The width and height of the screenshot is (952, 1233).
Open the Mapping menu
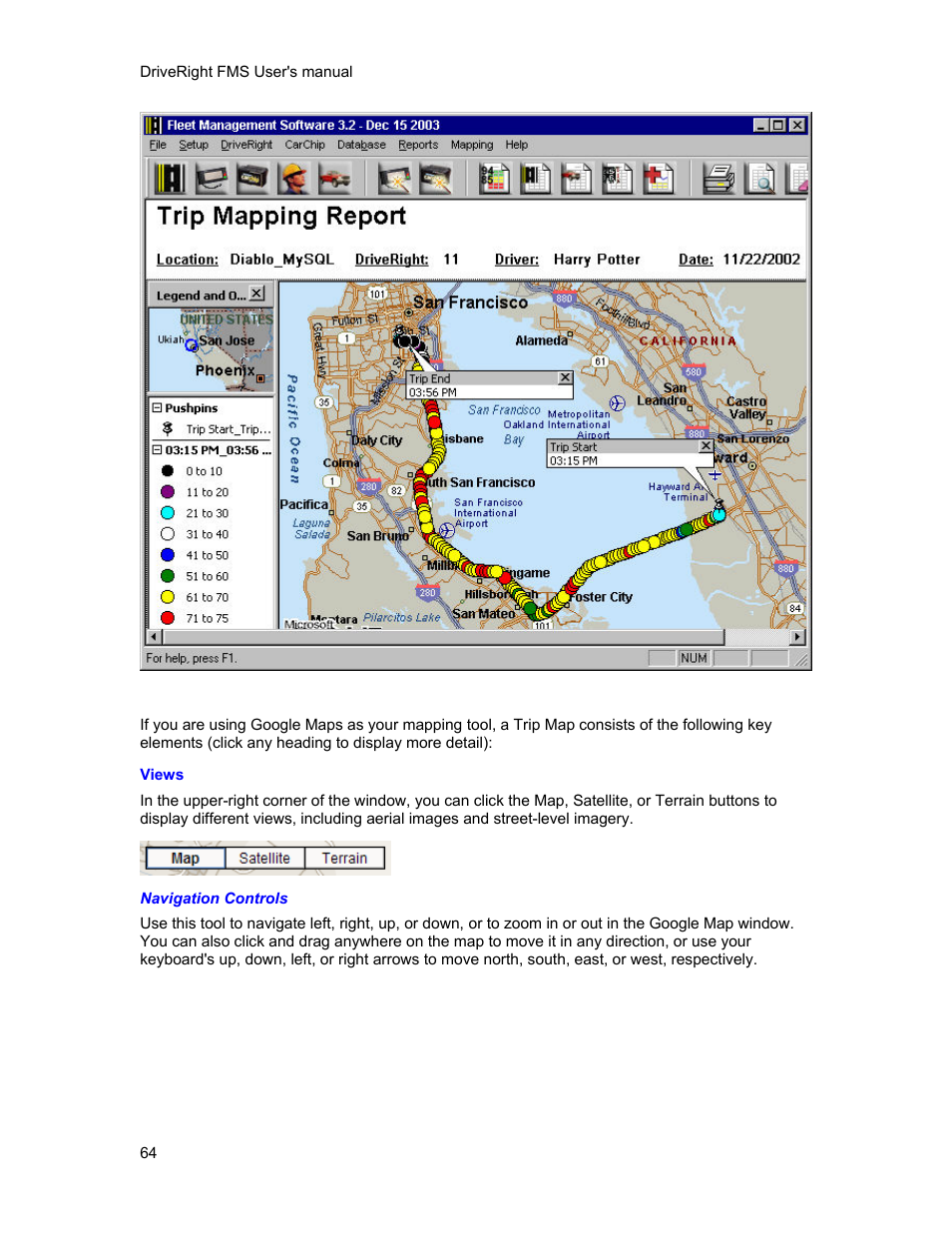tap(472, 145)
